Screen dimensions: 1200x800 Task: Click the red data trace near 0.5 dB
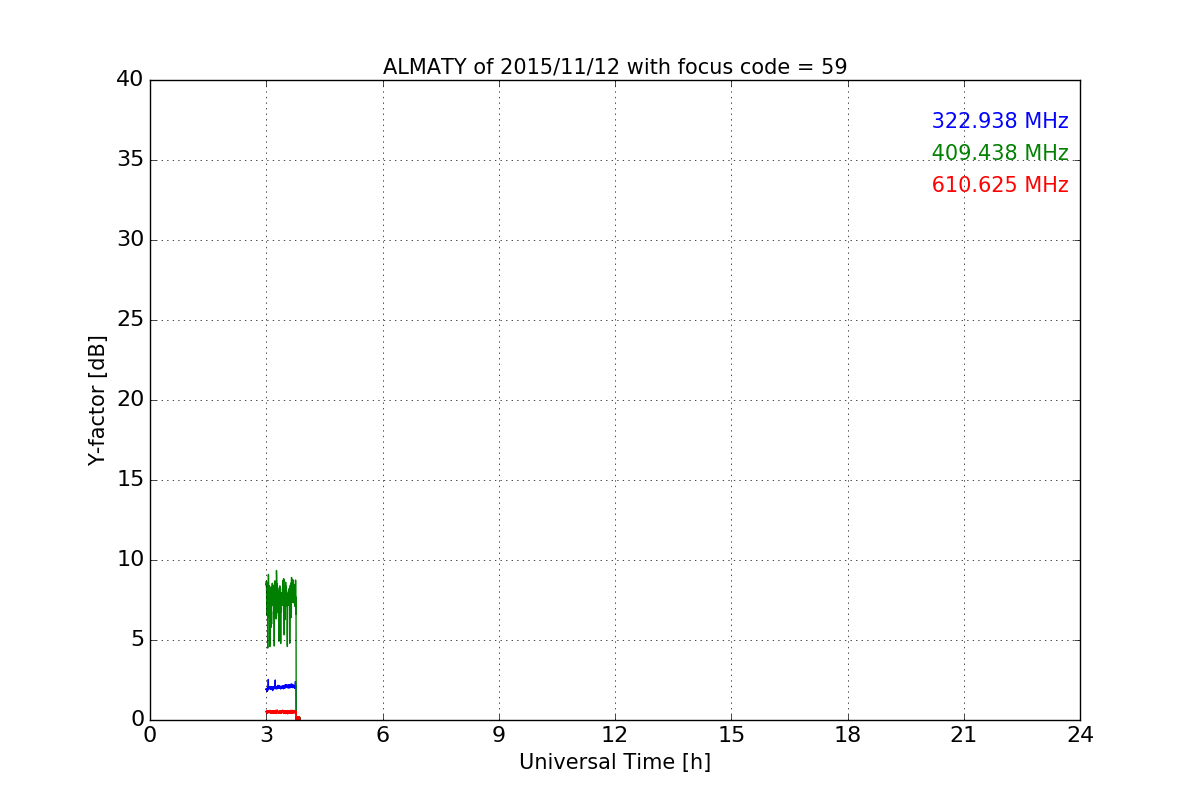(x=281, y=711)
